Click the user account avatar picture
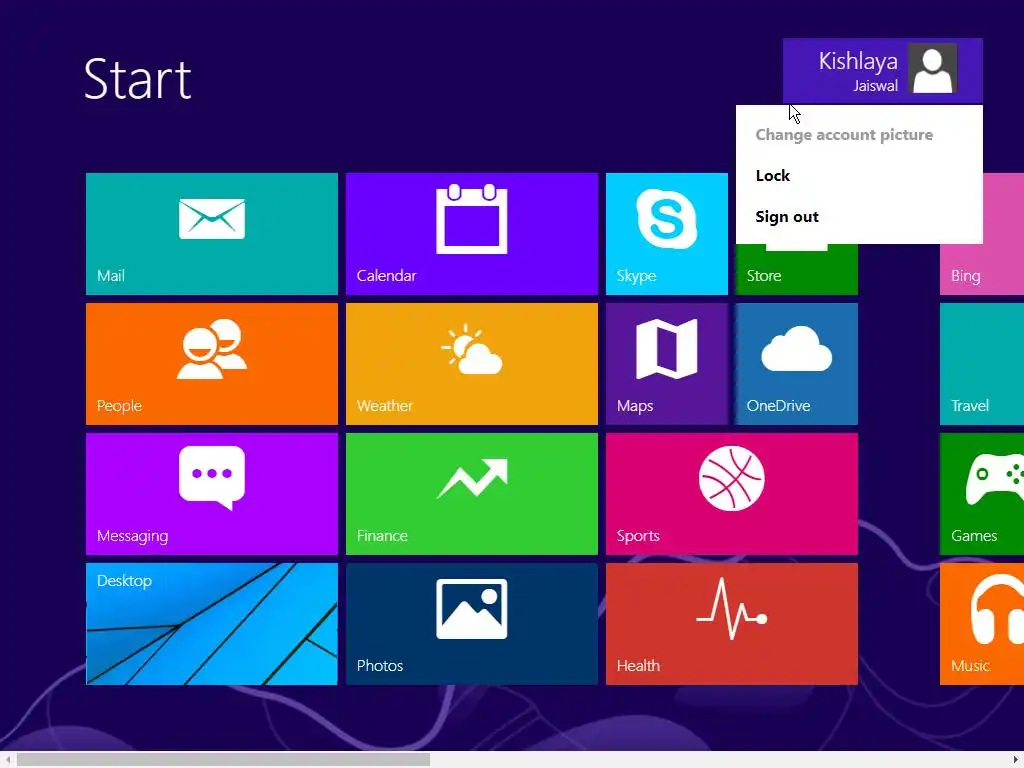The width and height of the screenshot is (1024, 768). coord(932,69)
